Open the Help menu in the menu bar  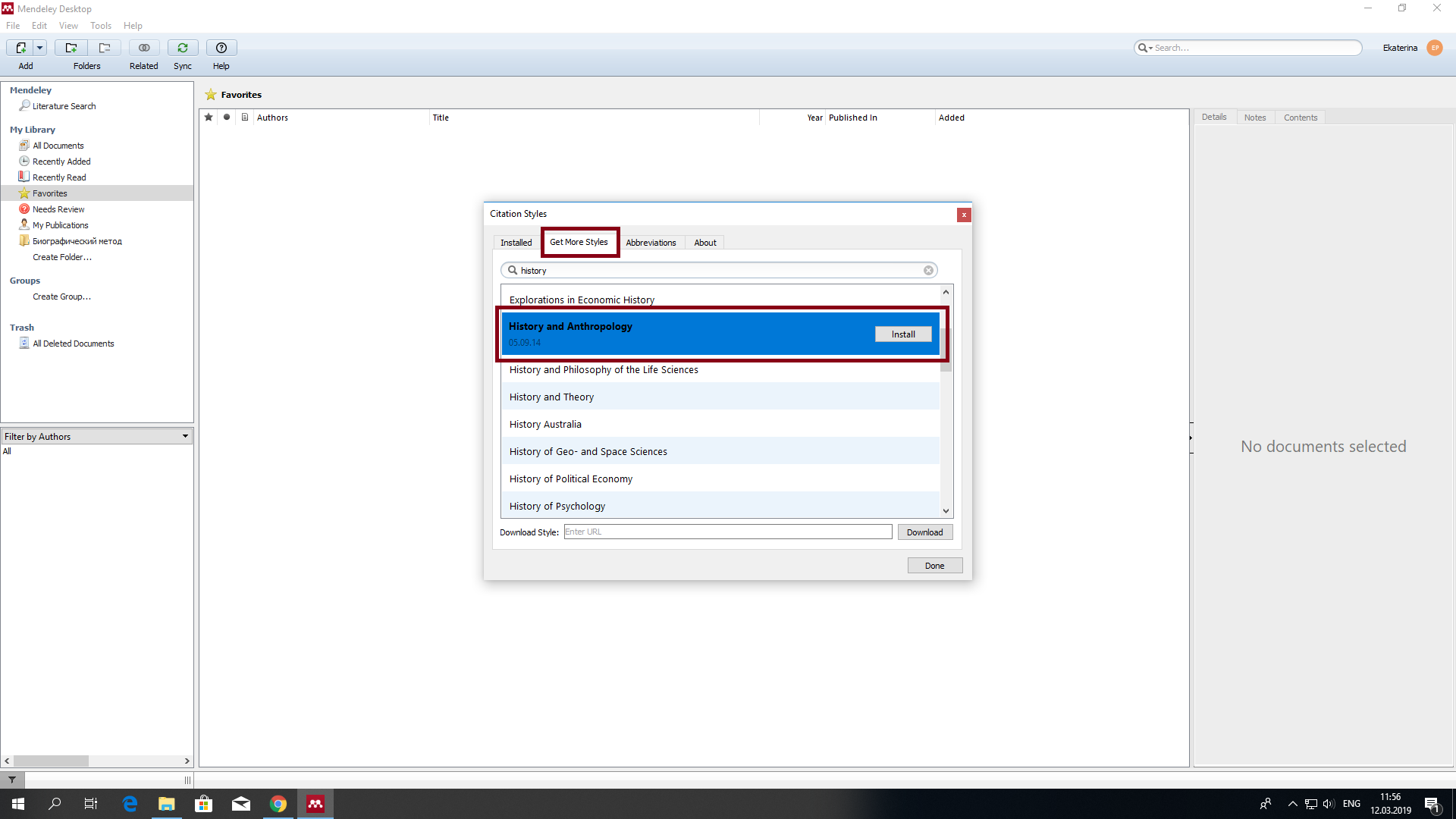[x=133, y=26]
